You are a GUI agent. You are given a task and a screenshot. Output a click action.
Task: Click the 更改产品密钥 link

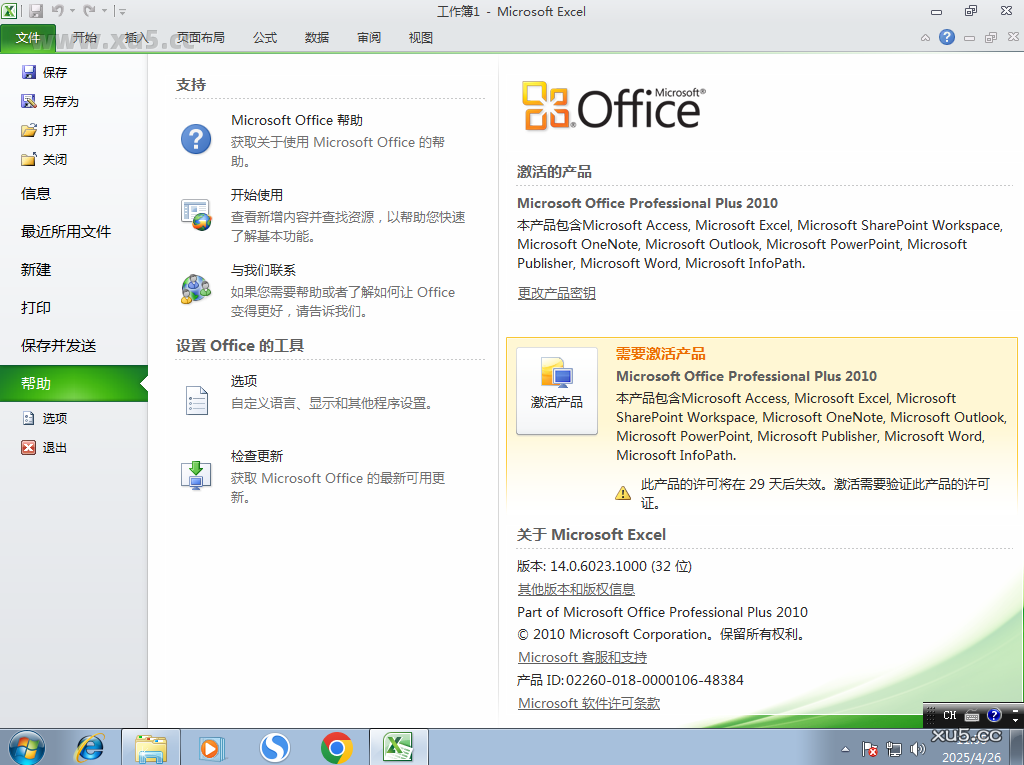click(556, 292)
